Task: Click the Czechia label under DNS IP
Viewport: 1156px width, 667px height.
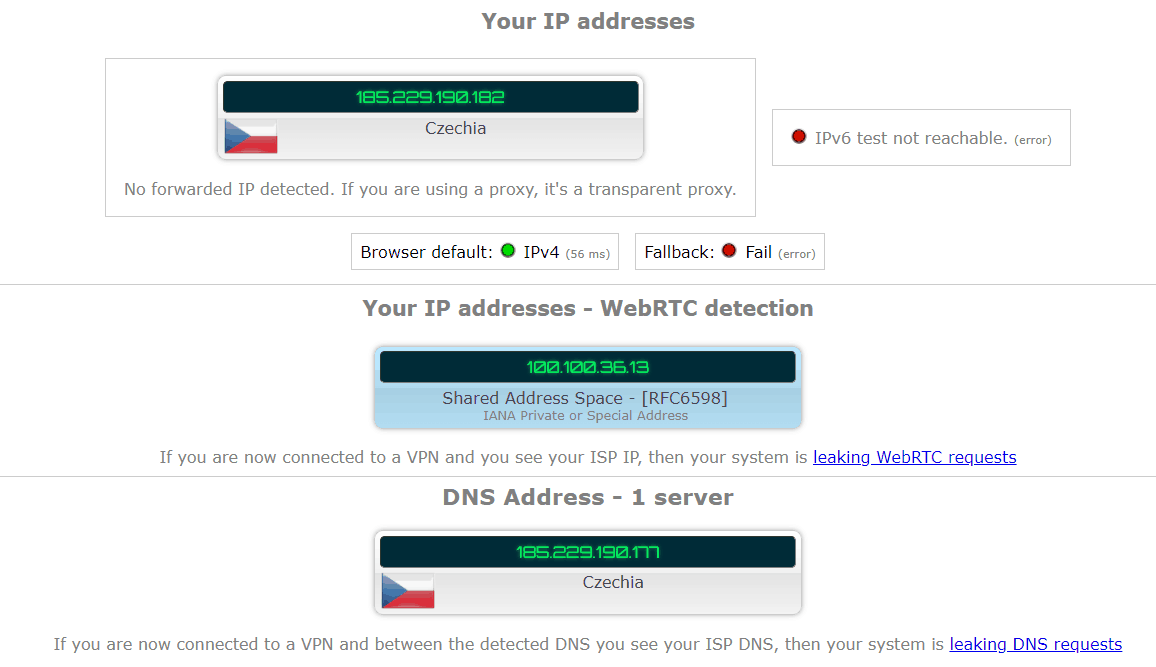Action: click(x=613, y=582)
